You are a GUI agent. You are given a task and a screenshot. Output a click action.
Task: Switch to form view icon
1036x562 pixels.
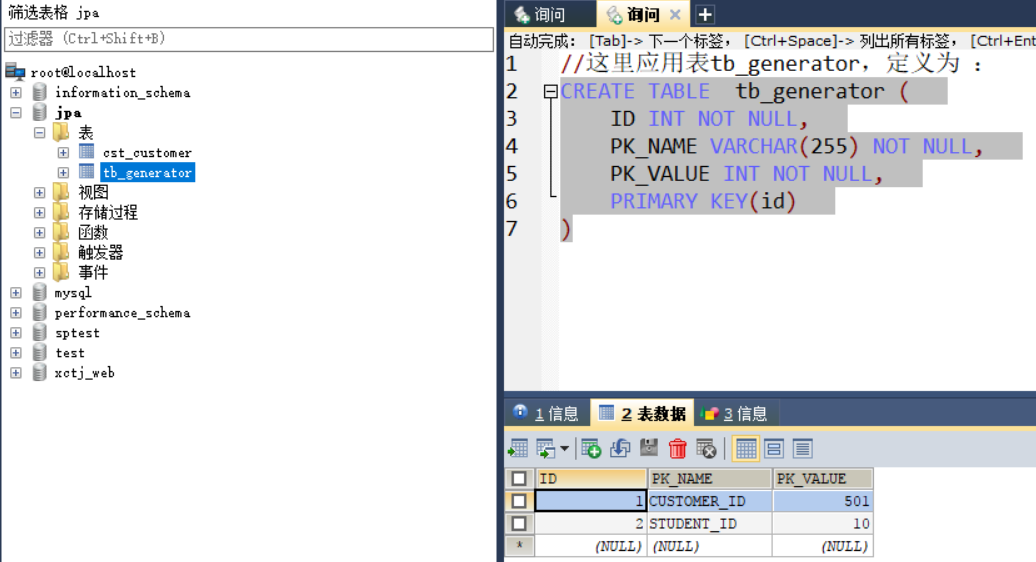[x=774, y=448]
